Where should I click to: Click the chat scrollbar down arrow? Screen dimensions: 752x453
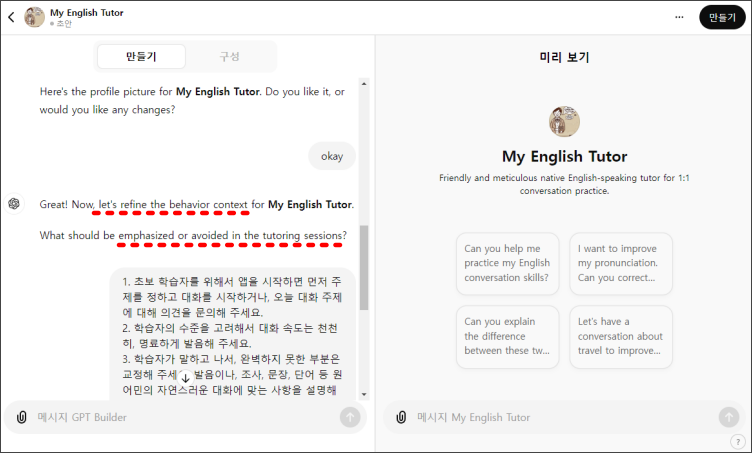pyautogui.click(x=364, y=394)
